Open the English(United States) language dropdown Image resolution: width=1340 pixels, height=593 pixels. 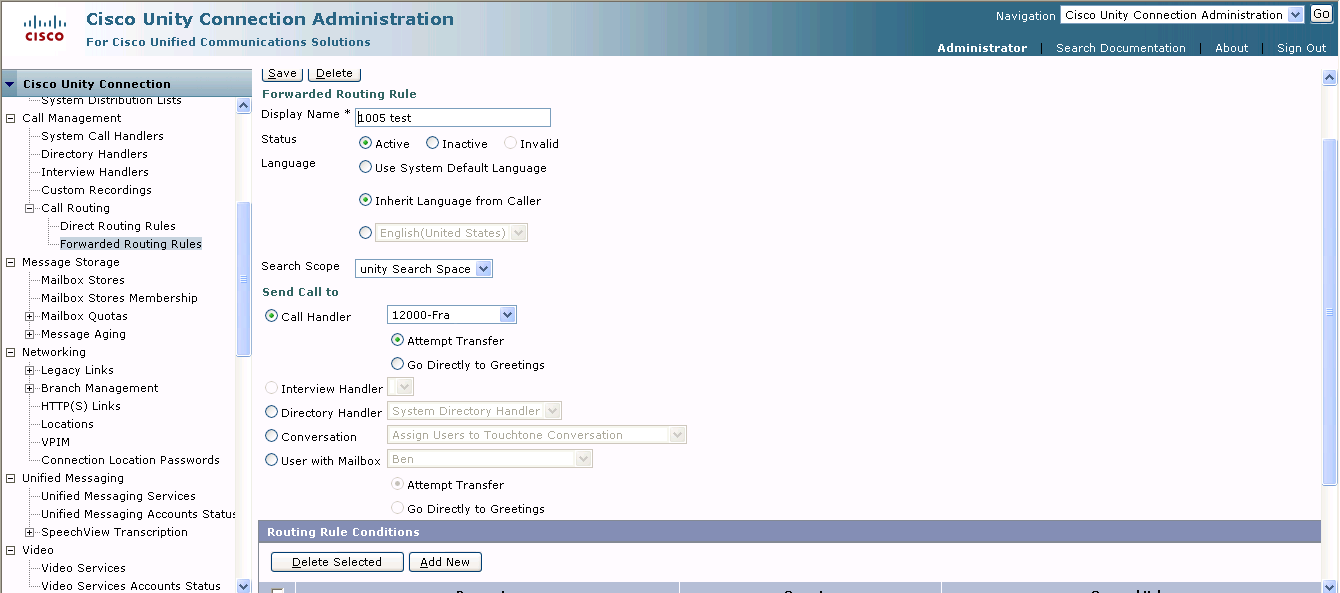click(x=451, y=233)
